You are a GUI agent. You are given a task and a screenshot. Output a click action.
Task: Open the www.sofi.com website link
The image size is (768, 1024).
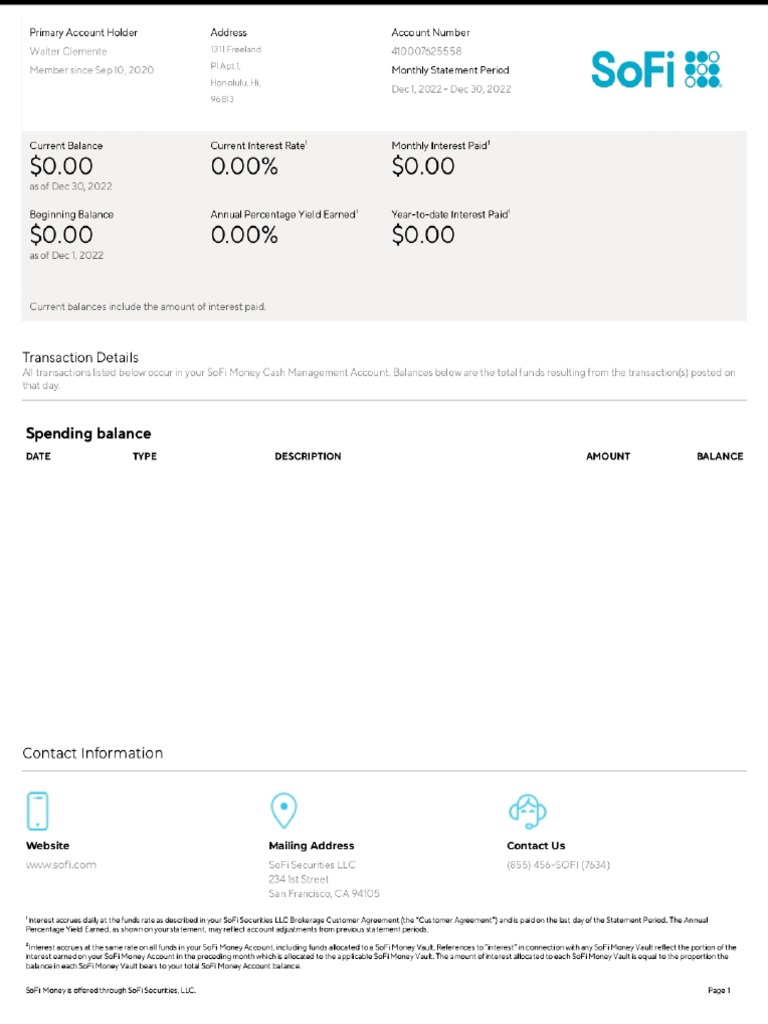click(x=61, y=865)
